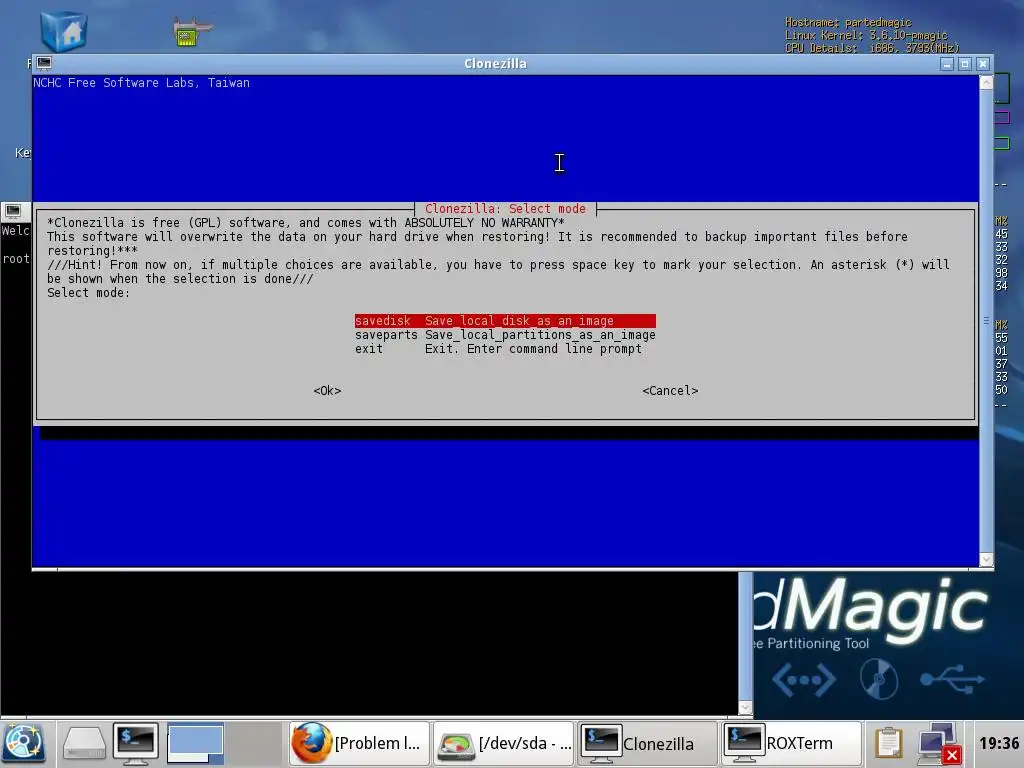Open the blue cube home desktop icon

[63, 30]
